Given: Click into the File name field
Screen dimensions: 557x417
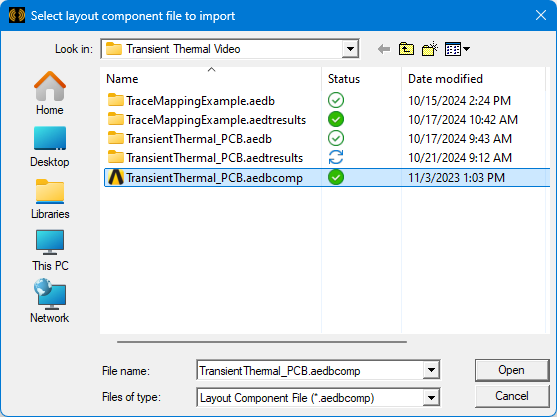Looking at the screenshot, I should coord(310,370).
